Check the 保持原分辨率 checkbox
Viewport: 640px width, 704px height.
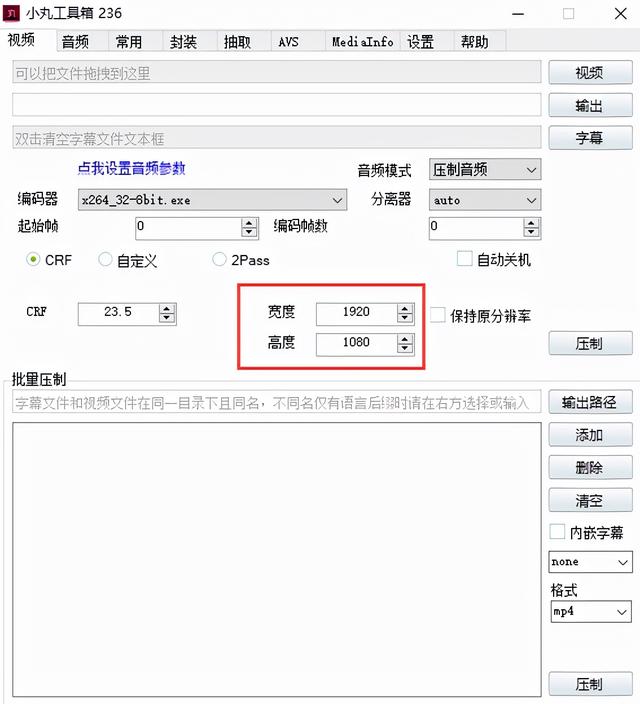[438, 315]
